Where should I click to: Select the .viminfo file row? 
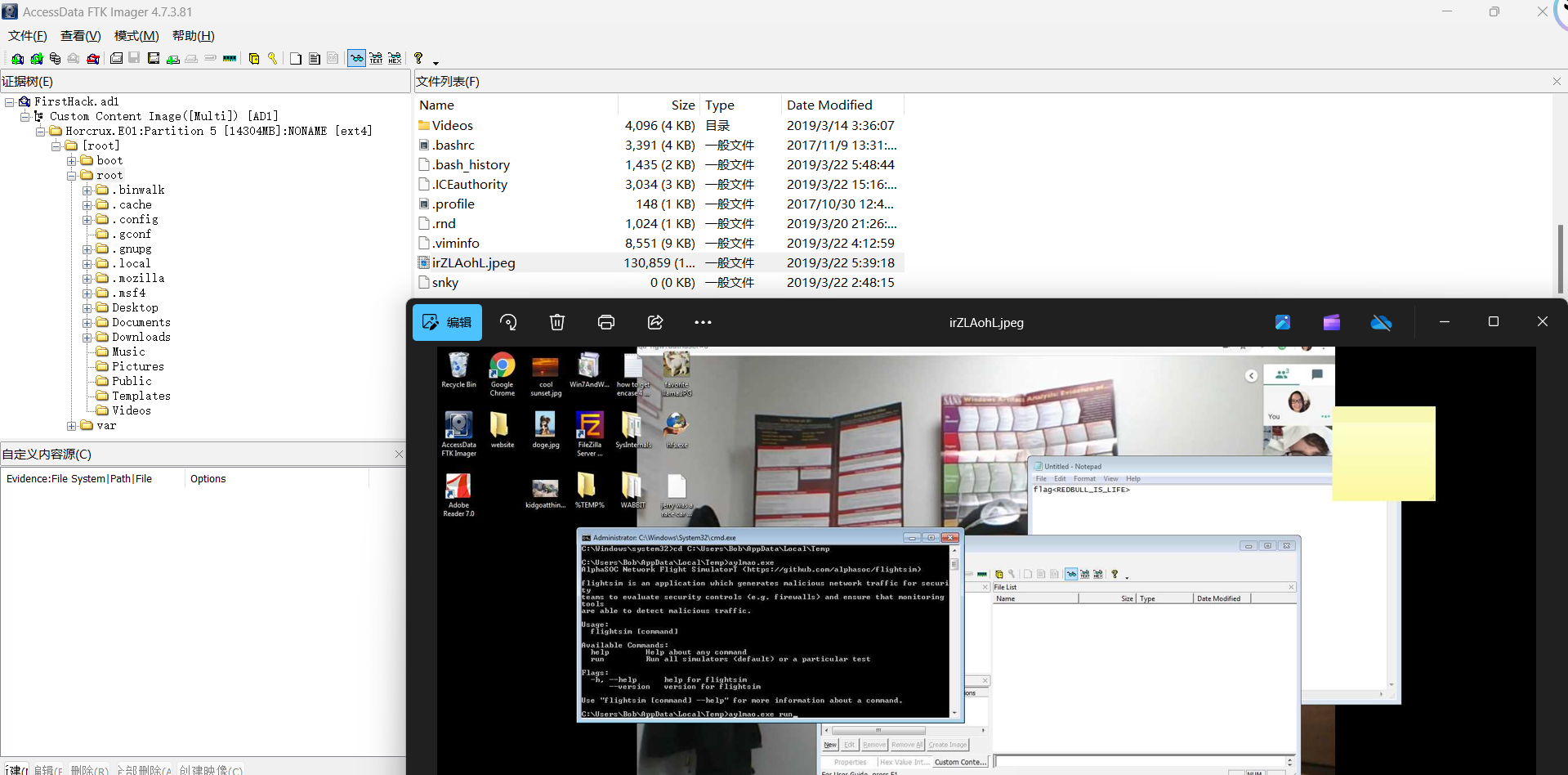click(x=660, y=244)
